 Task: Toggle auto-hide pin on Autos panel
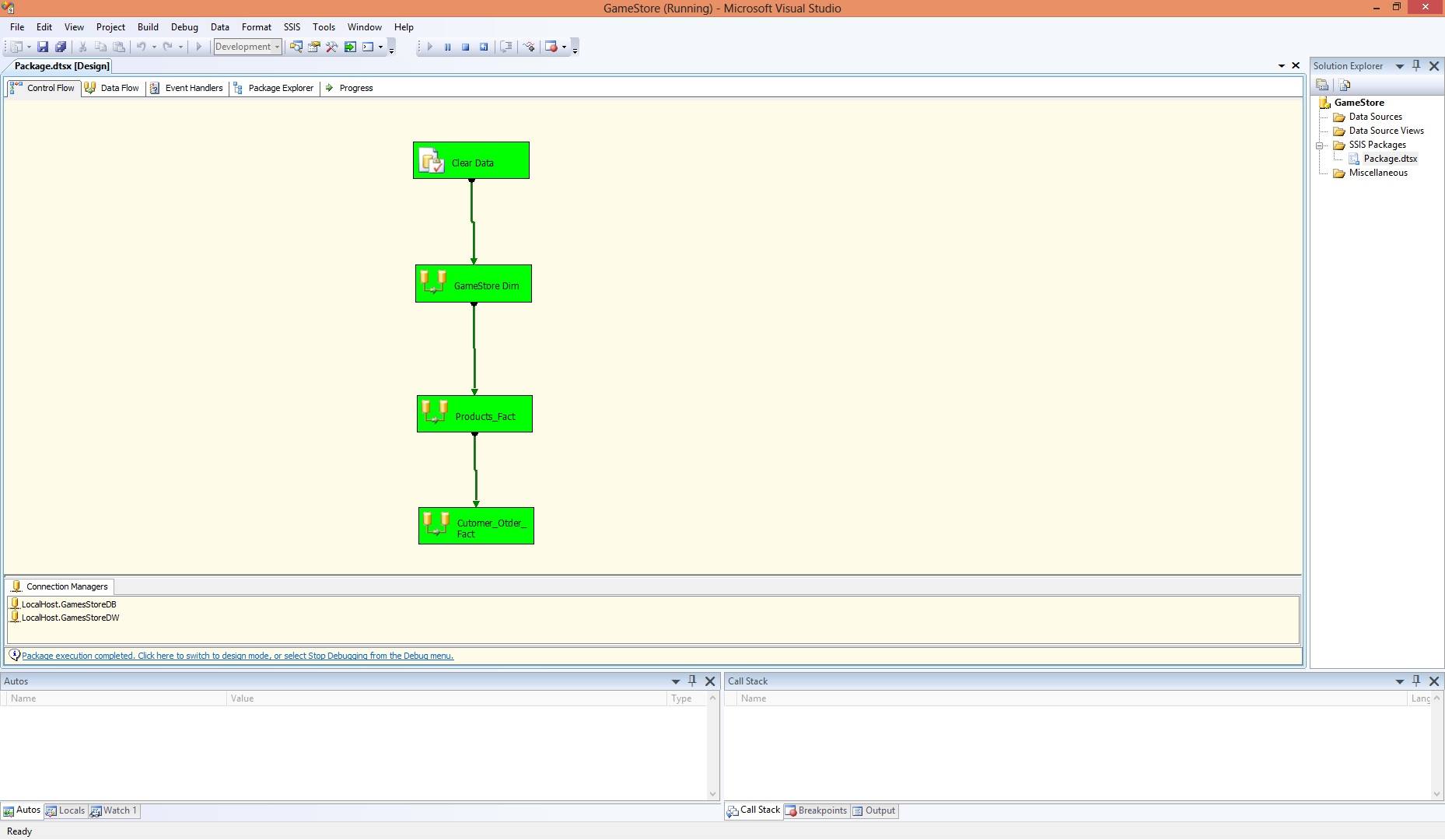point(692,681)
